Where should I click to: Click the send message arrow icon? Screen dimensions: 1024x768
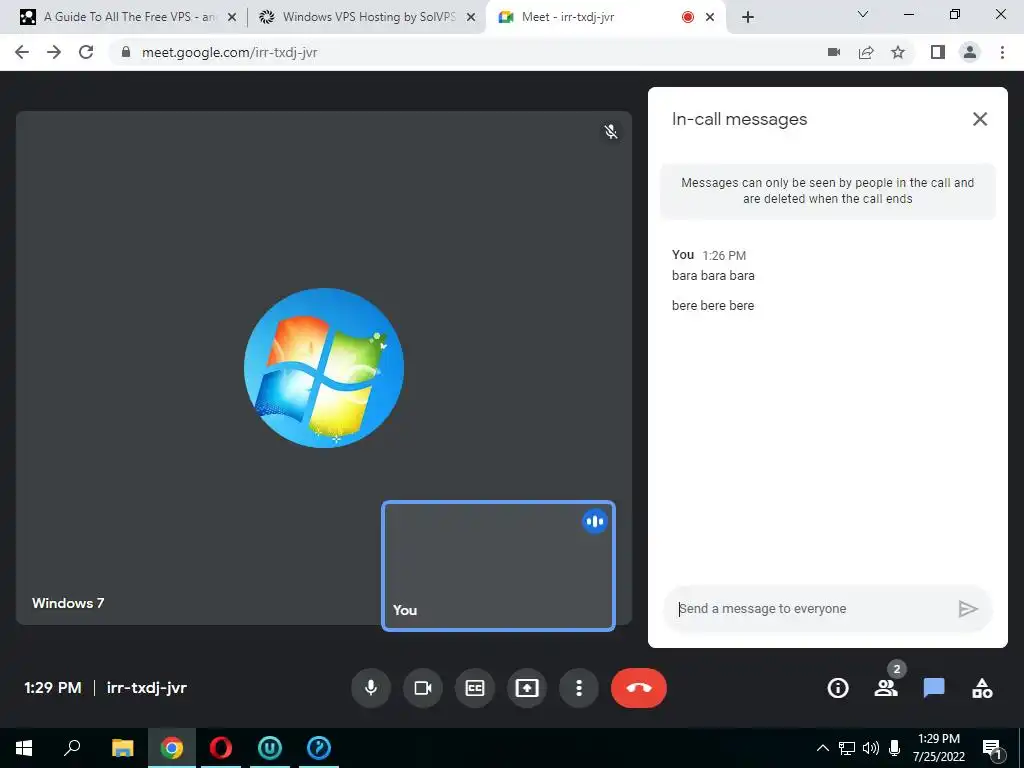968,609
